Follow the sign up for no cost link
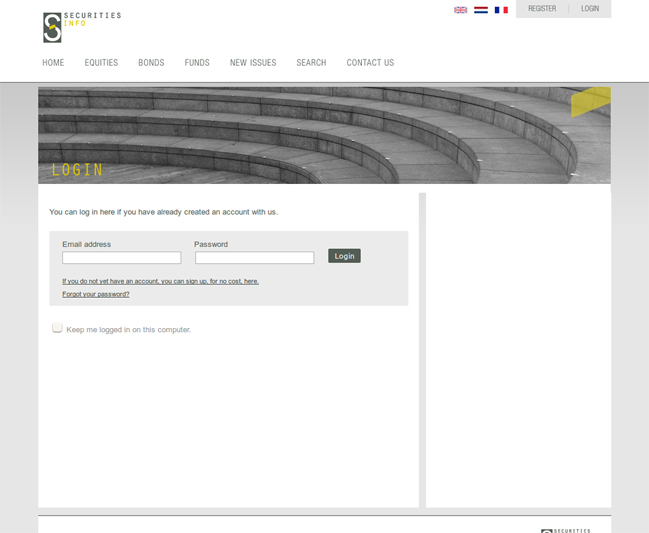 [x=161, y=281]
